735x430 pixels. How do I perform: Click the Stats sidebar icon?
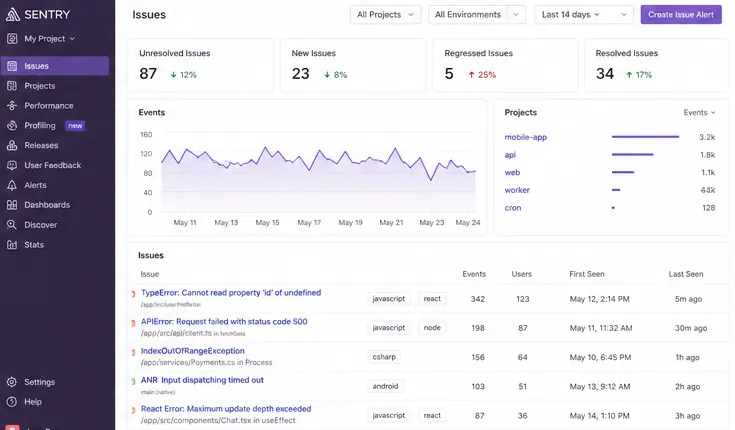point(12,245)
